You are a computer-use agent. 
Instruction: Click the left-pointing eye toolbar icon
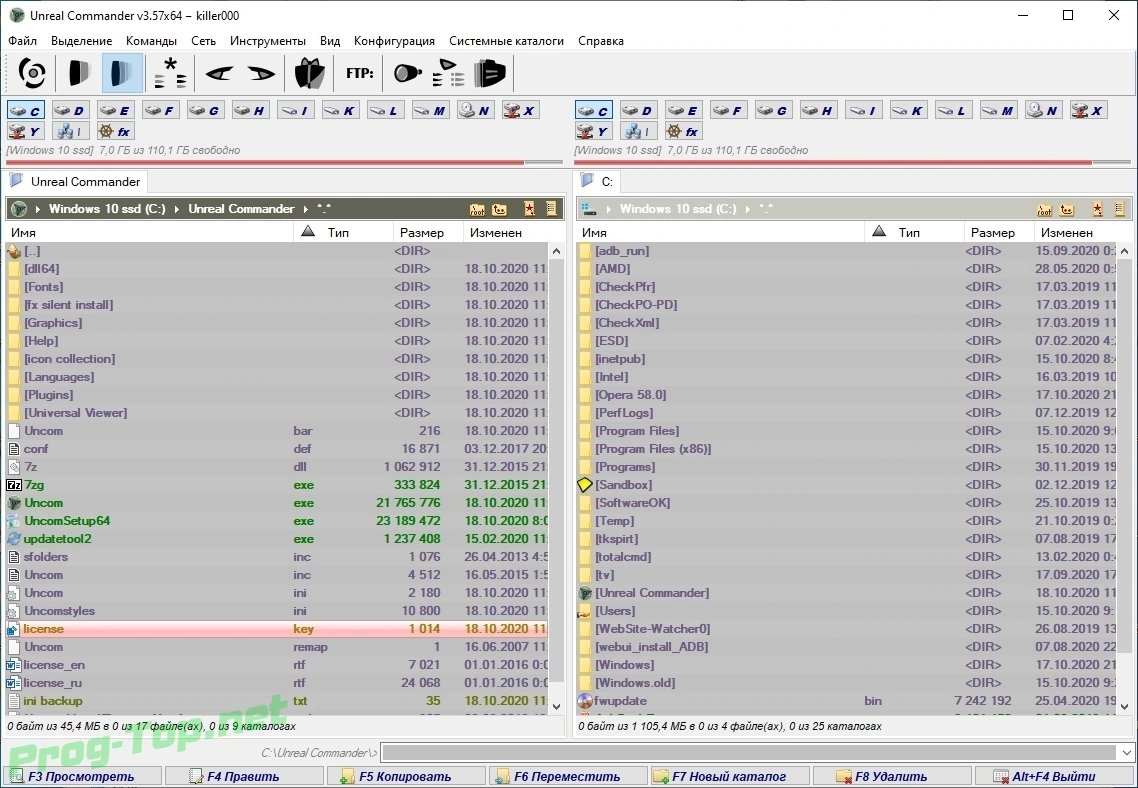tap(218, 73)
